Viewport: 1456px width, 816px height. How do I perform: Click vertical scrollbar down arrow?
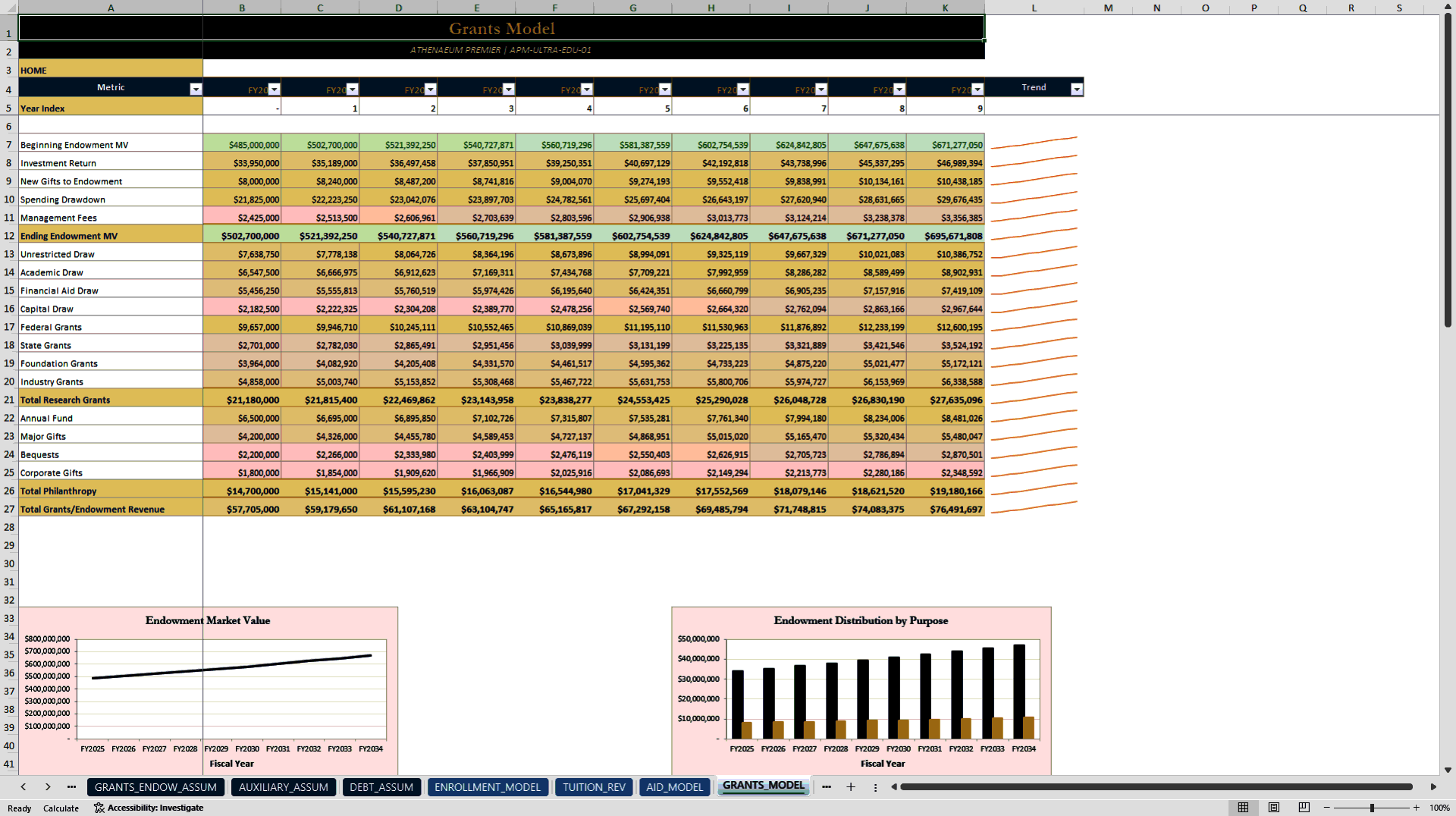(x=1448, y=770)
